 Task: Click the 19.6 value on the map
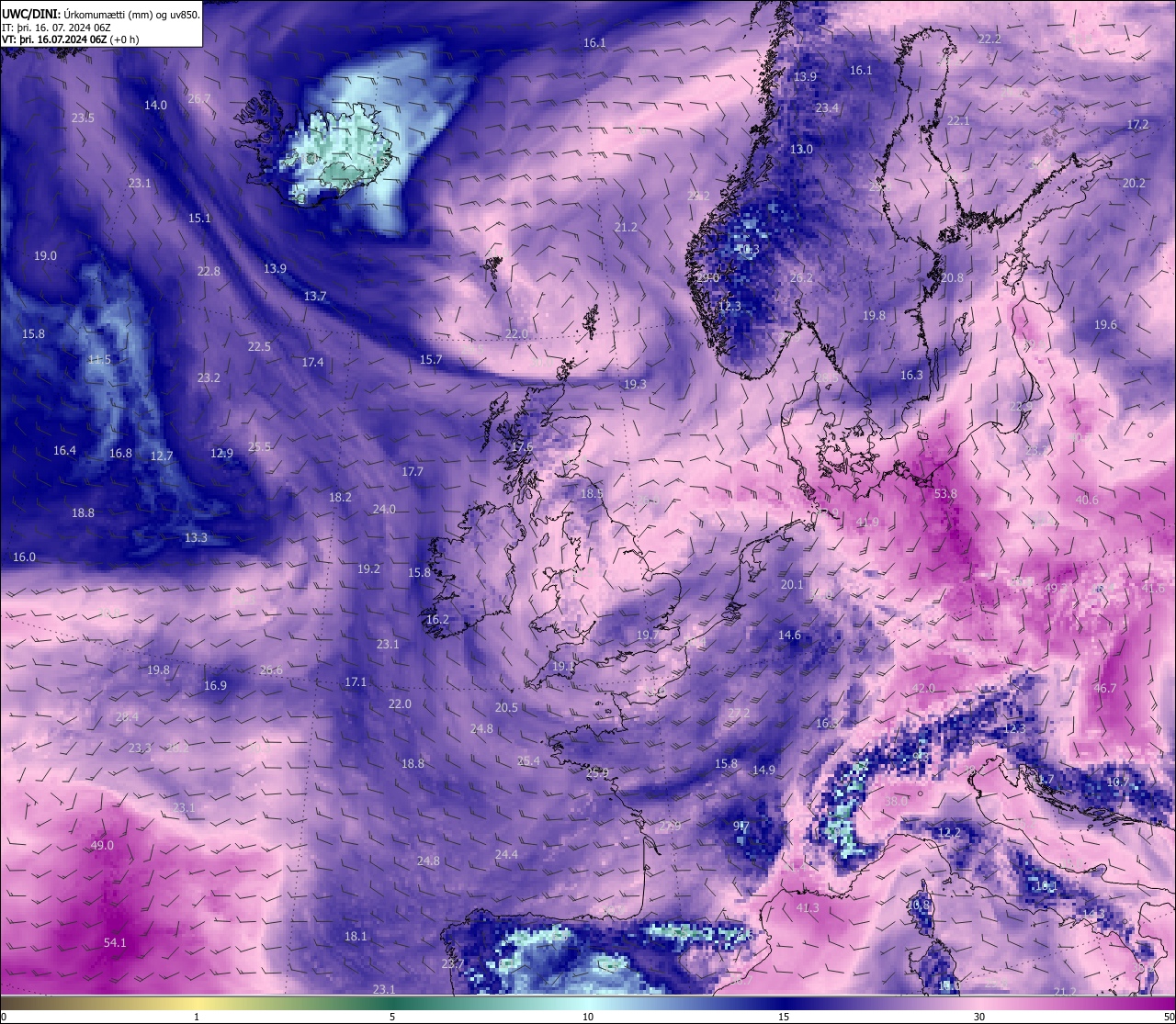[1105, 324]
